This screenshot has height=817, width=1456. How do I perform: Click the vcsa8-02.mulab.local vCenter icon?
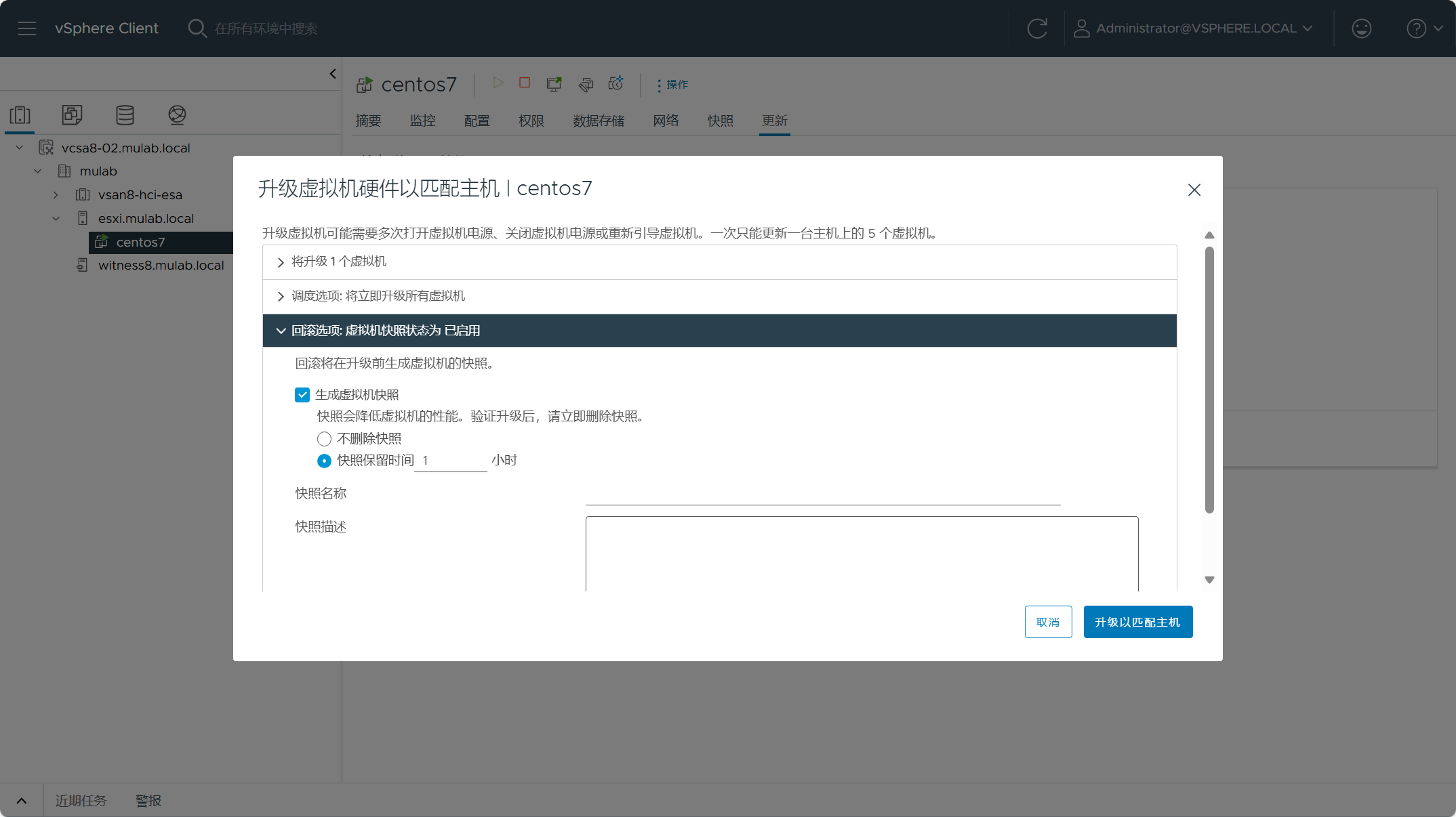[x=46, y=148]
